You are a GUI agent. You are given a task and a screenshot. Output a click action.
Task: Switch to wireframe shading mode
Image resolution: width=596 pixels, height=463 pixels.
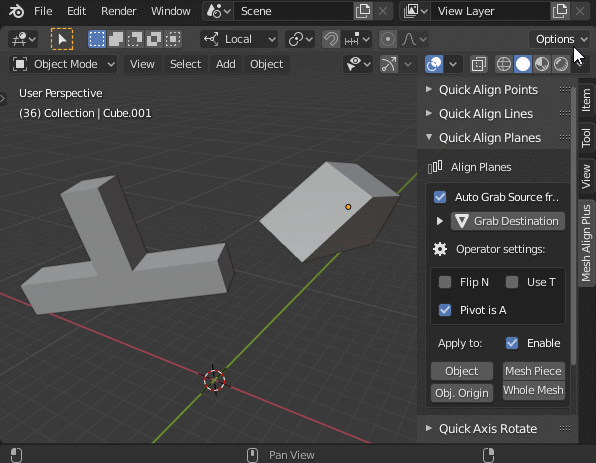pyautogui.click(x=504, y=64)
